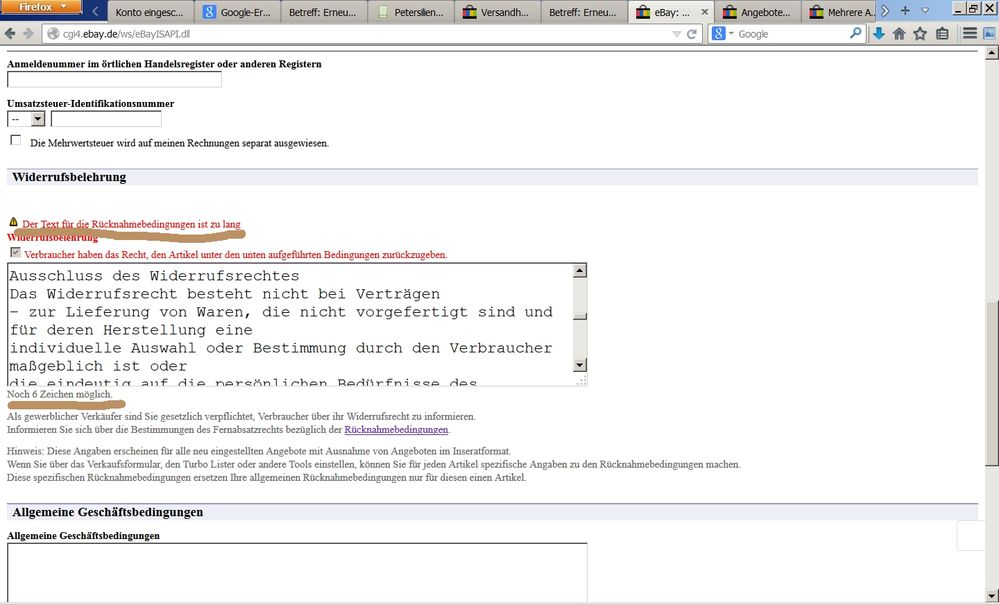This screenshot has height=605, width=999.
Task: Open the Rücknahmebedingungen link
Action: (396, 430)
